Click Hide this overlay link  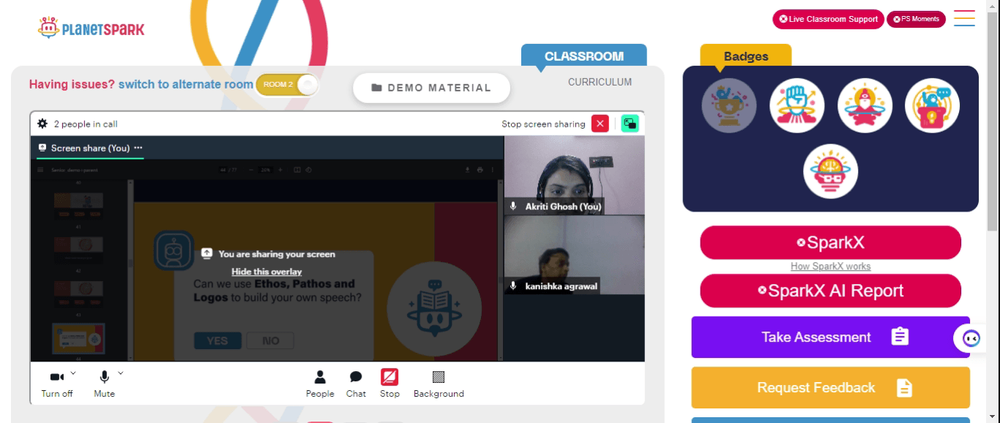267,272
